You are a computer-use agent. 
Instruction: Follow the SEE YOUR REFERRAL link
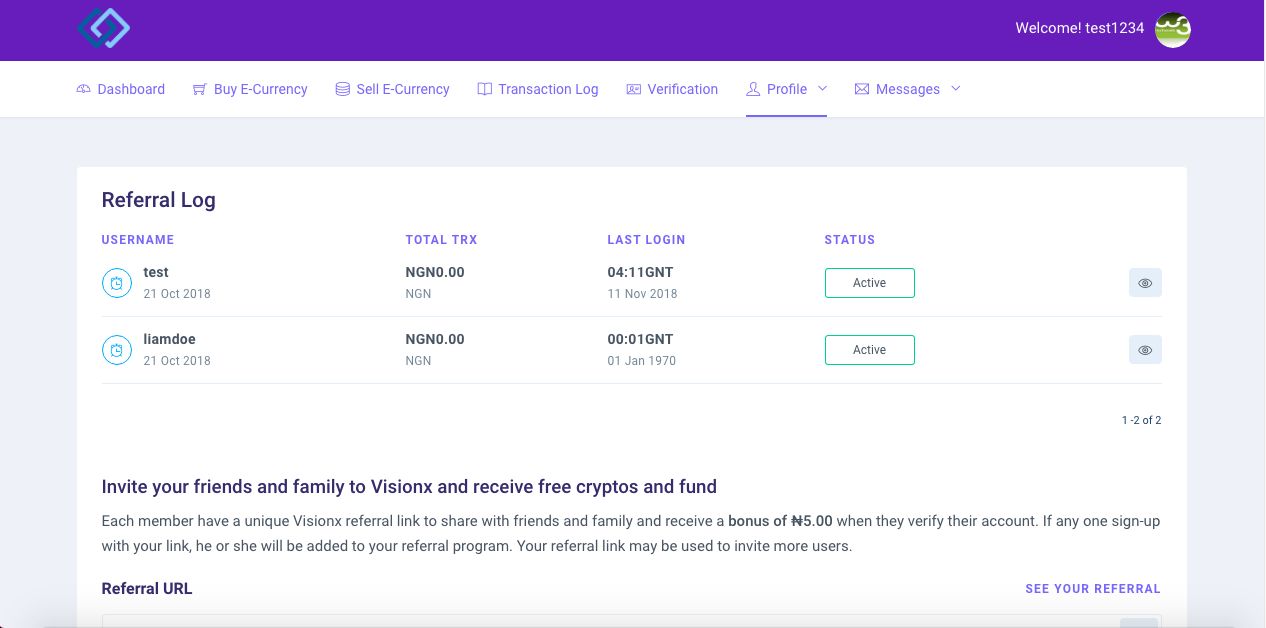[x=1093, y=589]
